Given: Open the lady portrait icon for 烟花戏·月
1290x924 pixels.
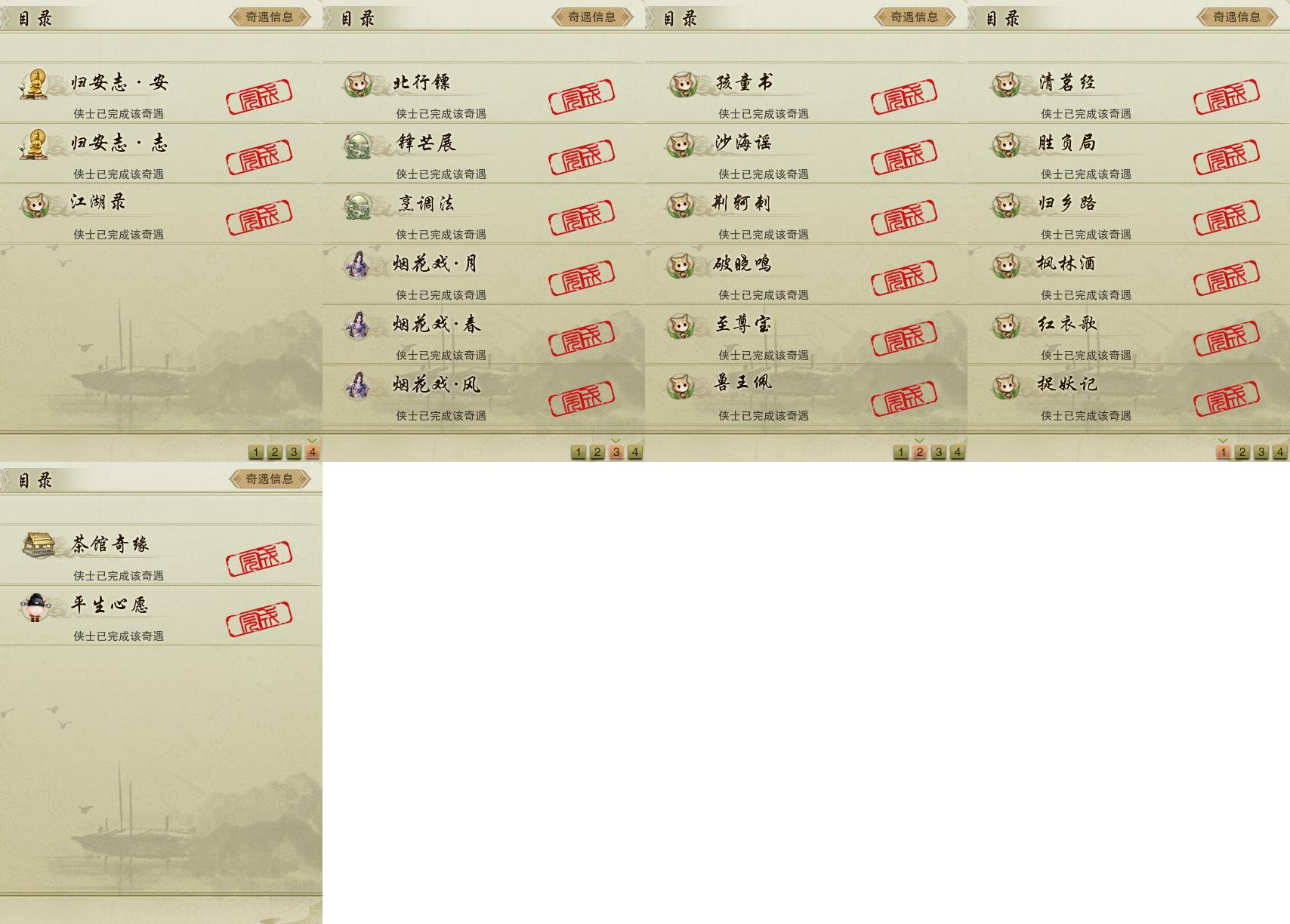Looking at the screenshot, I should pos(357,265).
